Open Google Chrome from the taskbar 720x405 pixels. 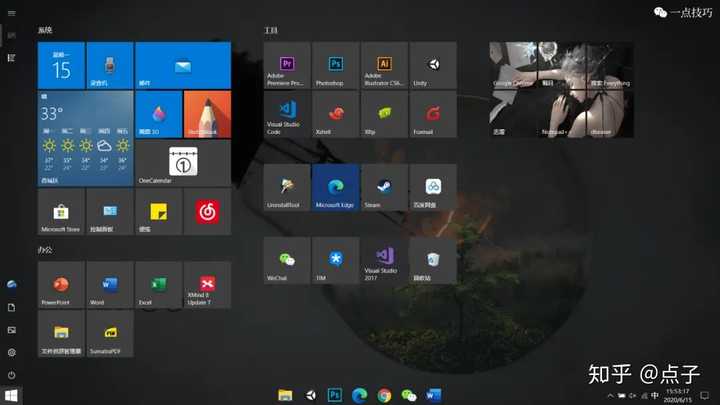384,395
